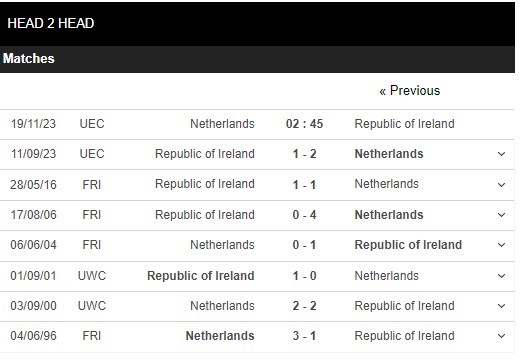Click the 1 - 2 score result
This screenshot has width=522, height=360.
304,154
